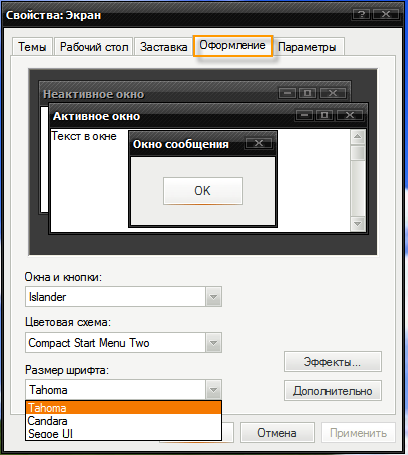Switch to the Параметры tab
This screenshot has width=408, height=455.
[307, 47]
